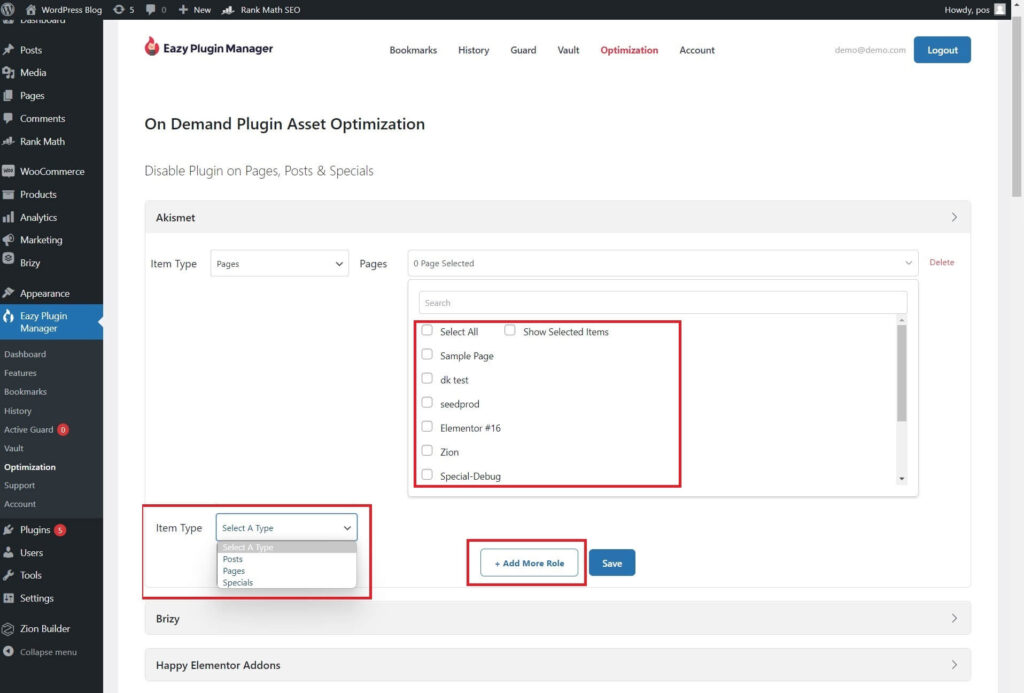Screen dimensions: 1024x693
Task: Click the Tools wrench icon
Action: point(8,575)
